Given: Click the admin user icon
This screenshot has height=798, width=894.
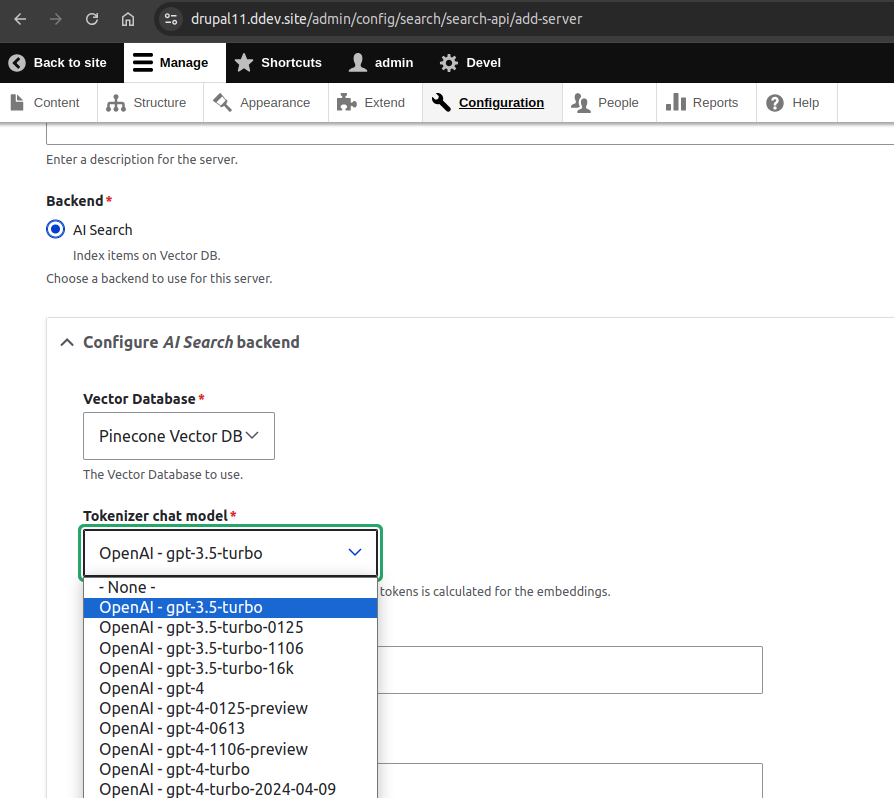Looking at the screenshot, I should tap(356, 62).
